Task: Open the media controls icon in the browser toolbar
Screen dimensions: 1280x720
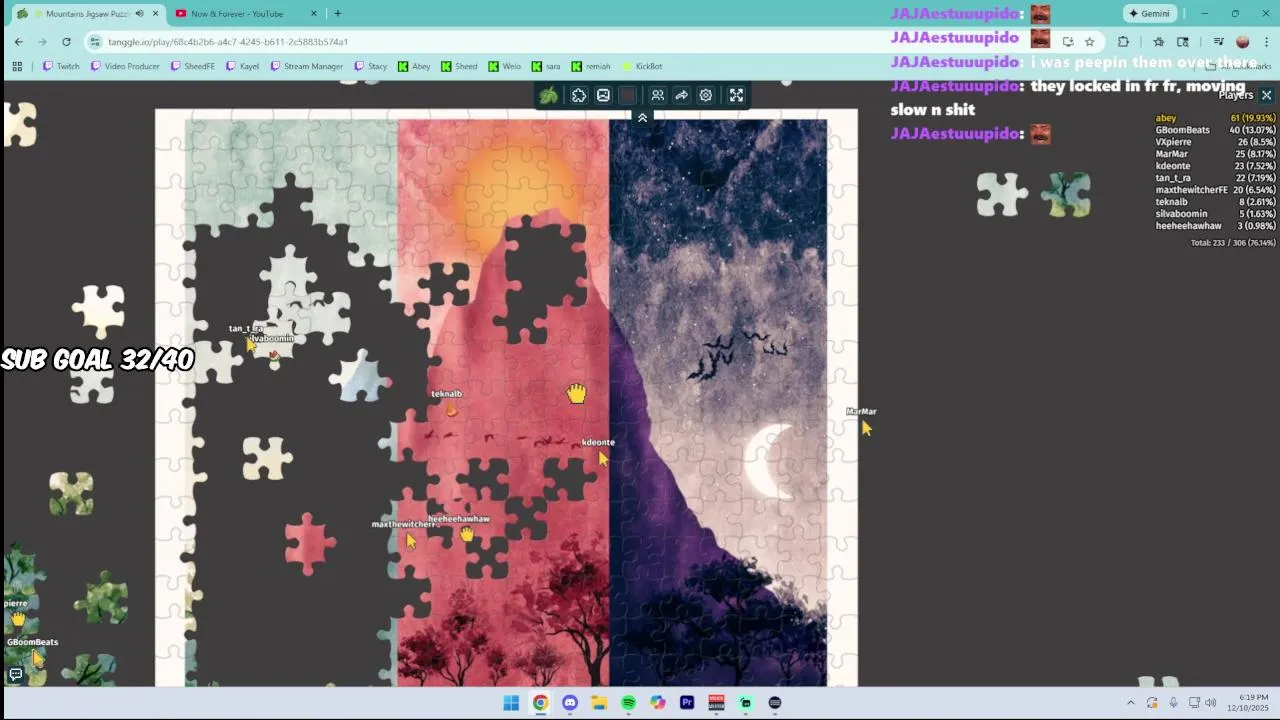Action: pyautogui.click(x=1218, y=42)
